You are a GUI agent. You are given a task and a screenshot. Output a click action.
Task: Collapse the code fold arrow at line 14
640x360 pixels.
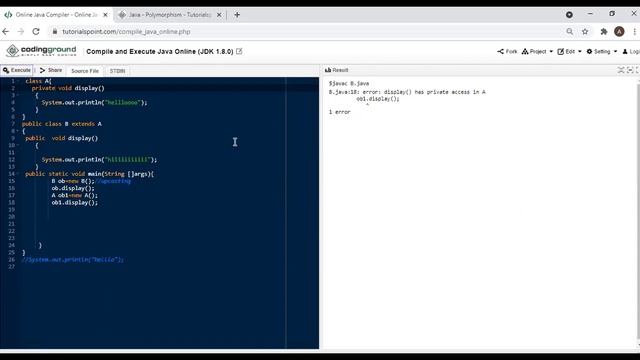tap(18, 174)
